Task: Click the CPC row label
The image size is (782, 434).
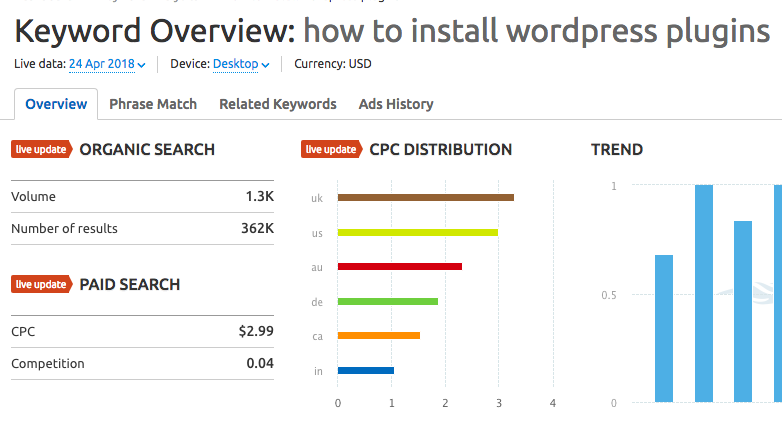Action: pyautogui.click(x=23, y=332)
